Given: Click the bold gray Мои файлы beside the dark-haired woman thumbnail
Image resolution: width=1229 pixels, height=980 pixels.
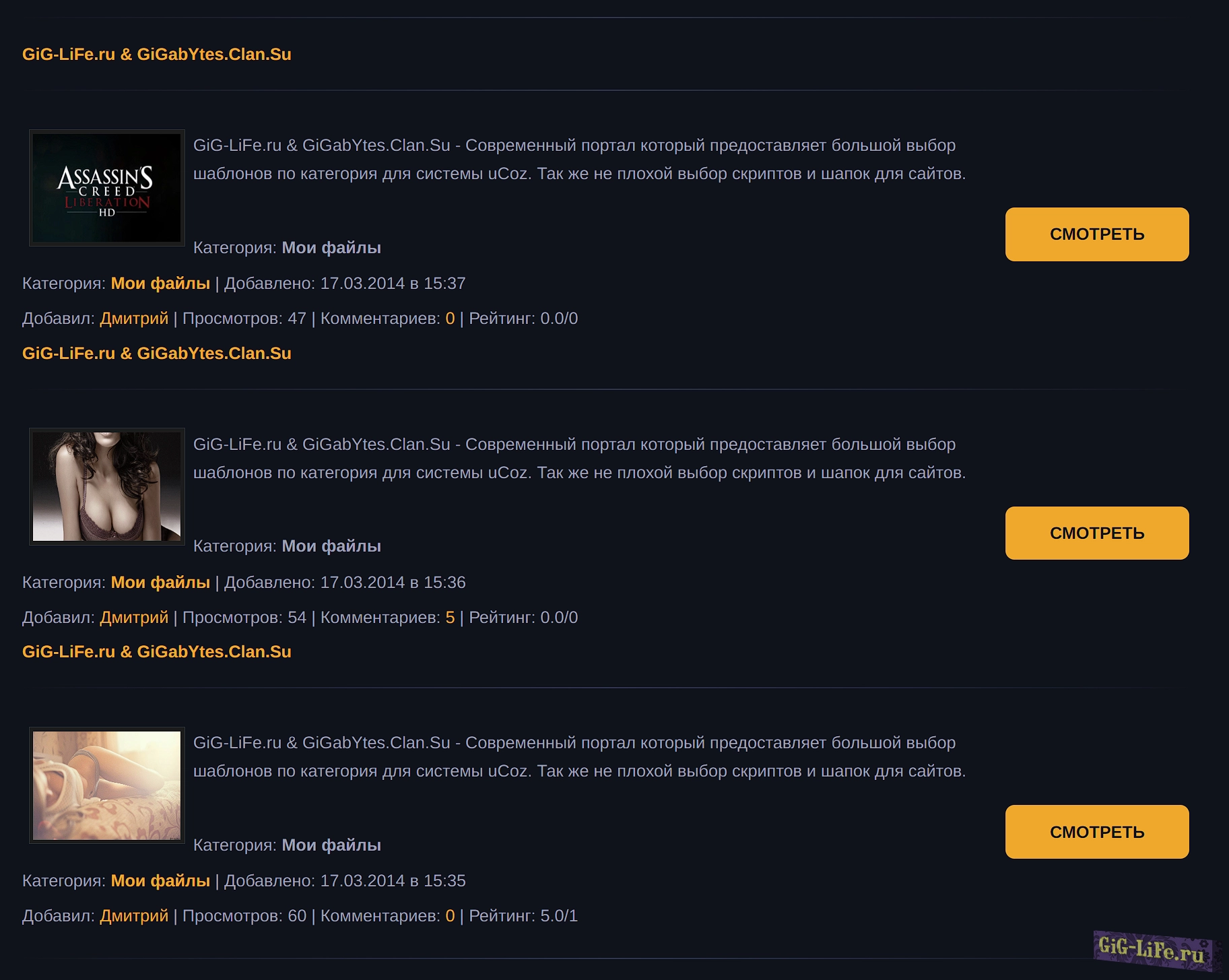Looking at the screenshot, I should pyautogui.click(x=331, y=546).
